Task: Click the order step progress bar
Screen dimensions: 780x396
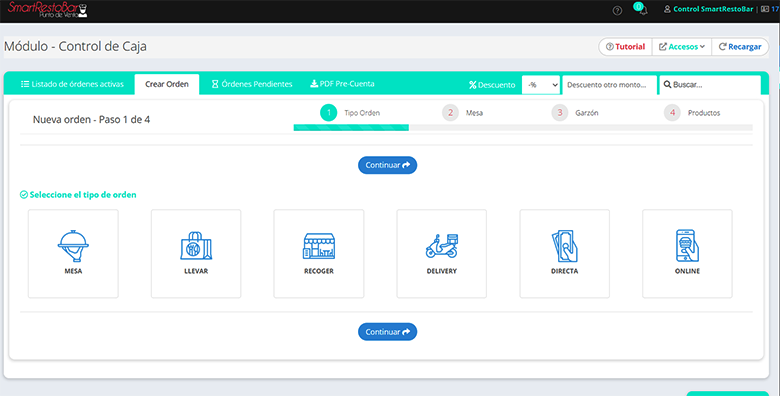Action: pyautogui.click(x=523, y=128)
